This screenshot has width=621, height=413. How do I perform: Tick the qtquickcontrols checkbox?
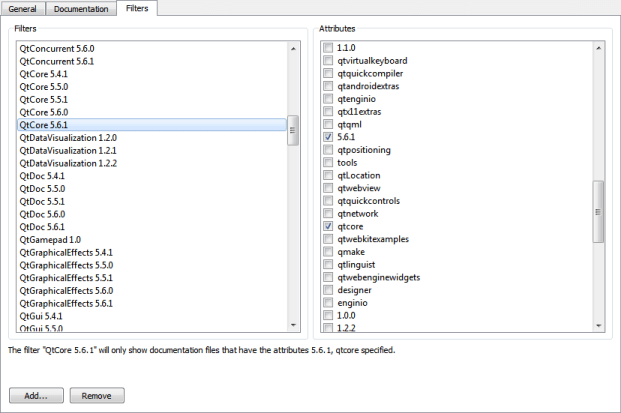[x=328, y=201]
